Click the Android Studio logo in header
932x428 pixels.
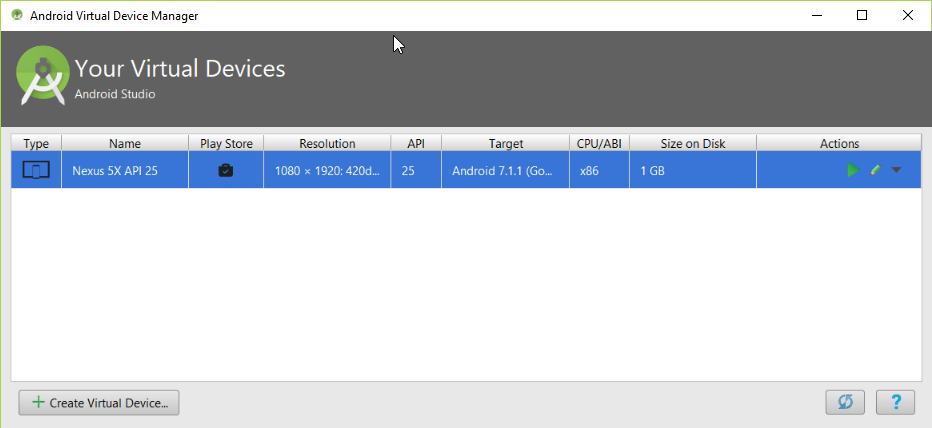pos(42,77)
